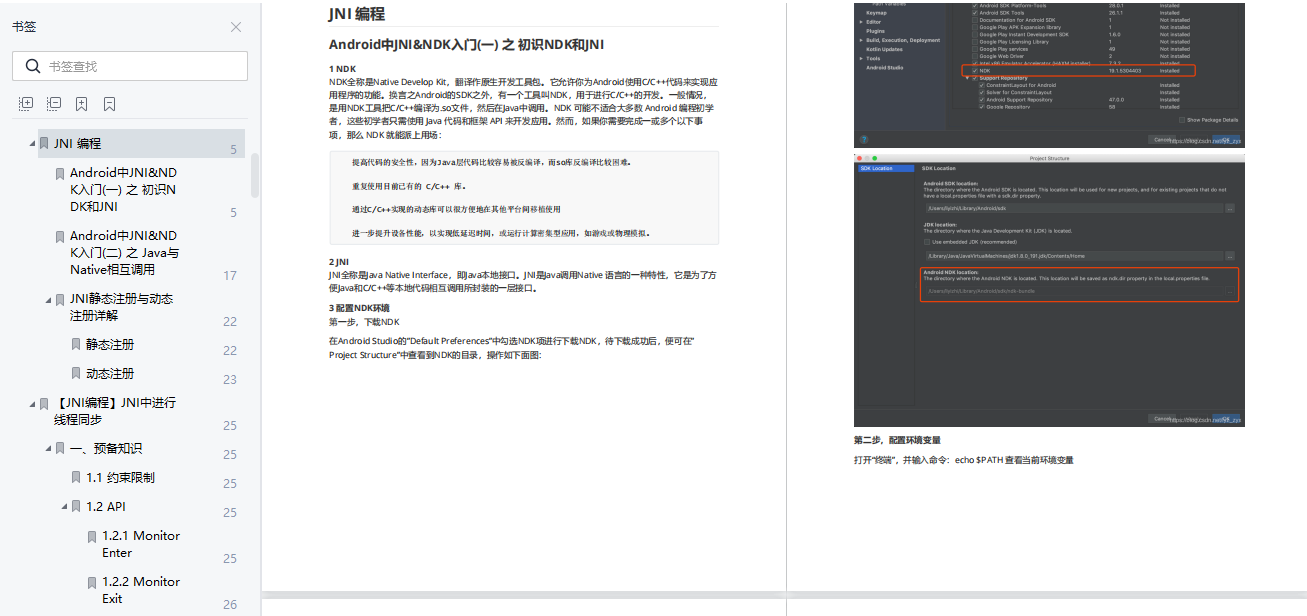1307x616 pixels.
Task: Click the add bookmark icon
Action: tap(81, 102)
